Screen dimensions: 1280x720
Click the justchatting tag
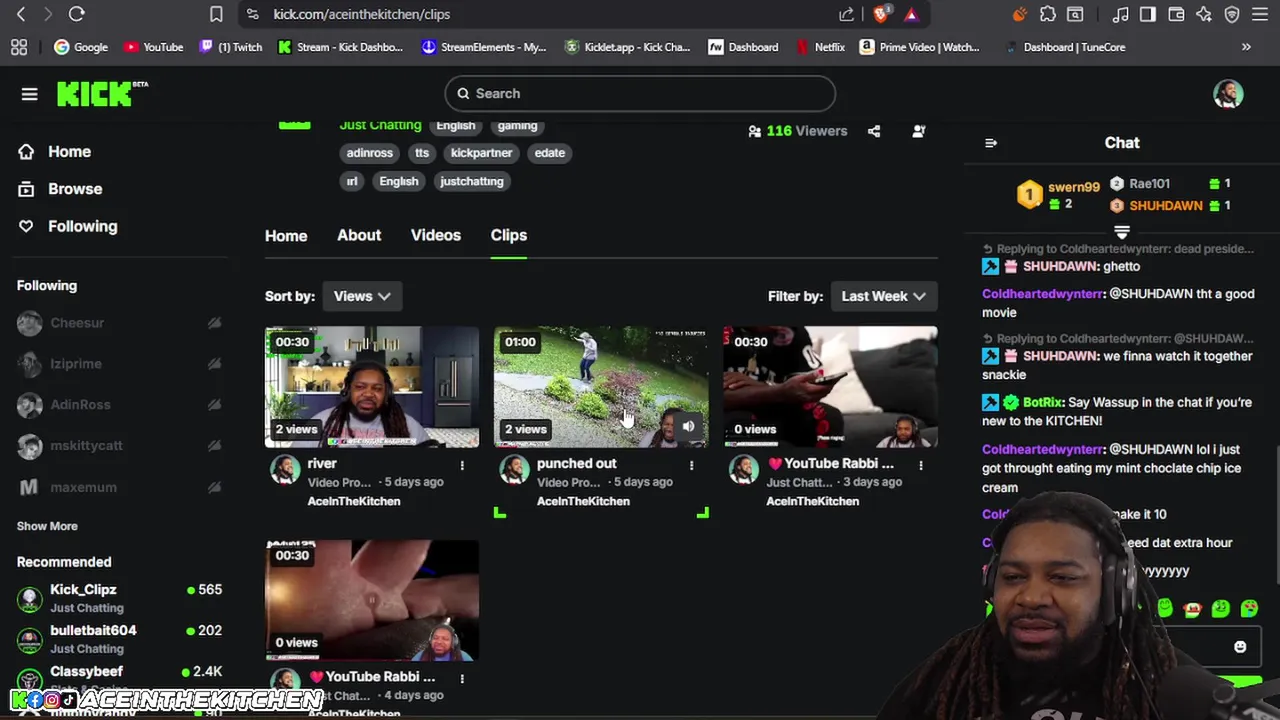pos(472,181)
